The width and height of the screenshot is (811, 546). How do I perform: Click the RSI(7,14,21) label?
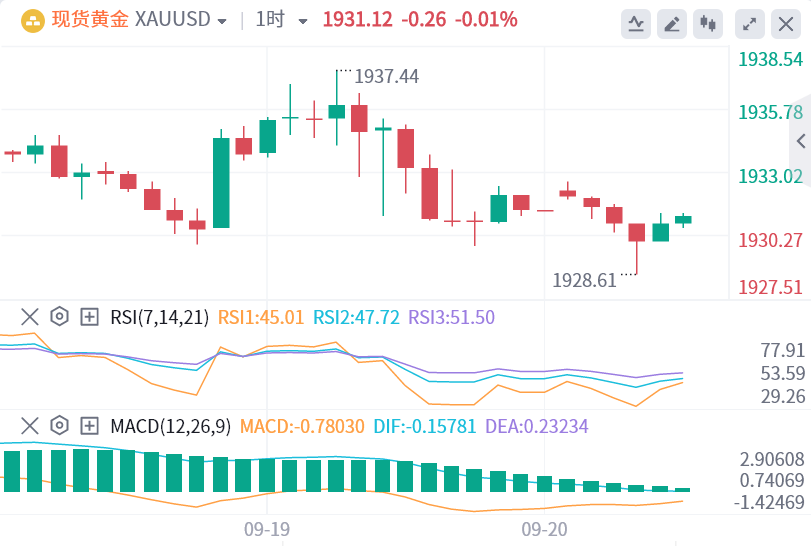coord(160,317)
